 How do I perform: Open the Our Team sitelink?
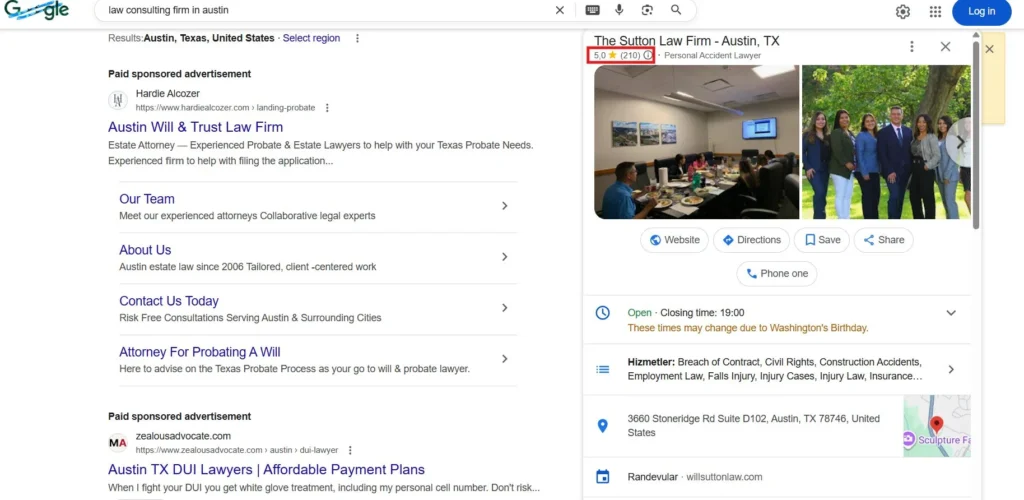click(x=147, y=199)
